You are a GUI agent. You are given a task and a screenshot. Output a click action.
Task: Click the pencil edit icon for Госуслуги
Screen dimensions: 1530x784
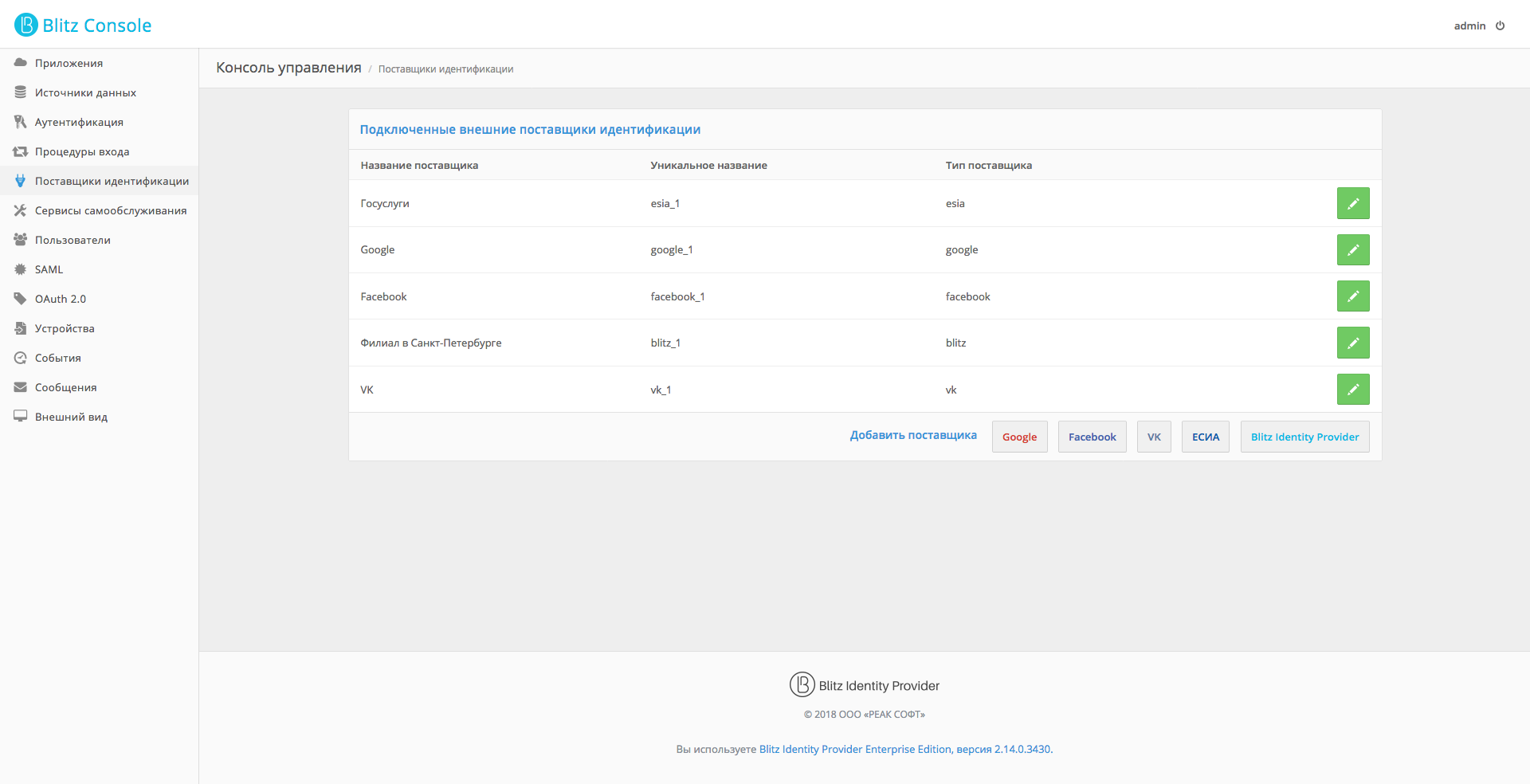point(1352,203)
